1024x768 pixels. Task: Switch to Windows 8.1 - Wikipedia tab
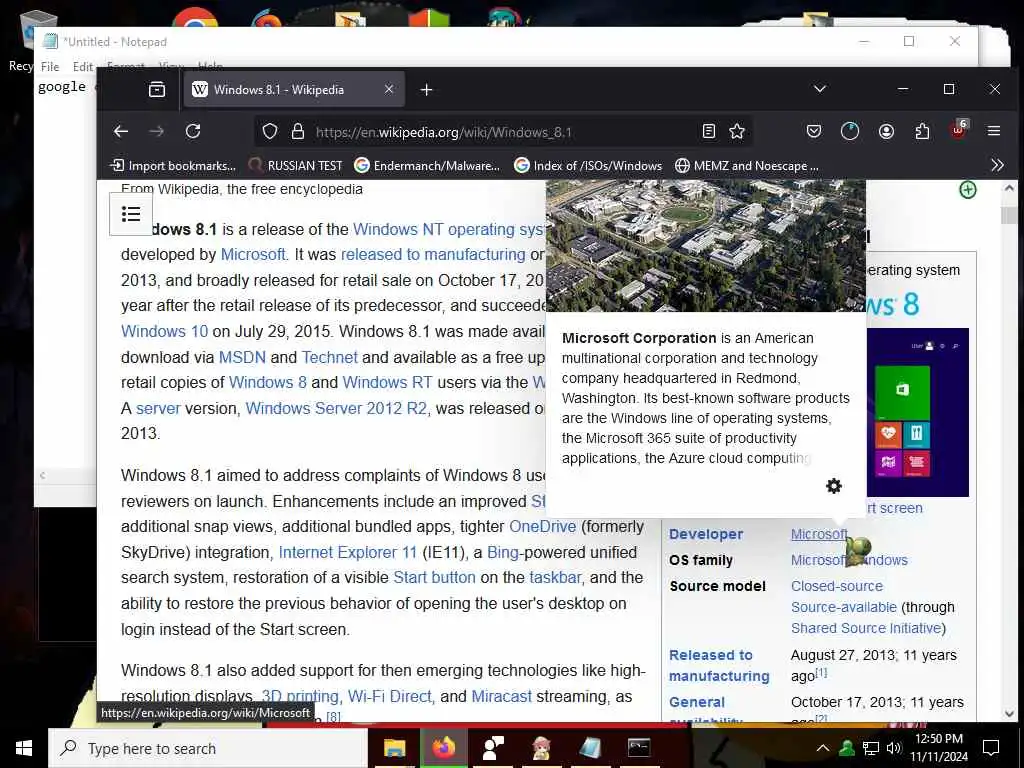pyautogui.click(x=294, y=89)
